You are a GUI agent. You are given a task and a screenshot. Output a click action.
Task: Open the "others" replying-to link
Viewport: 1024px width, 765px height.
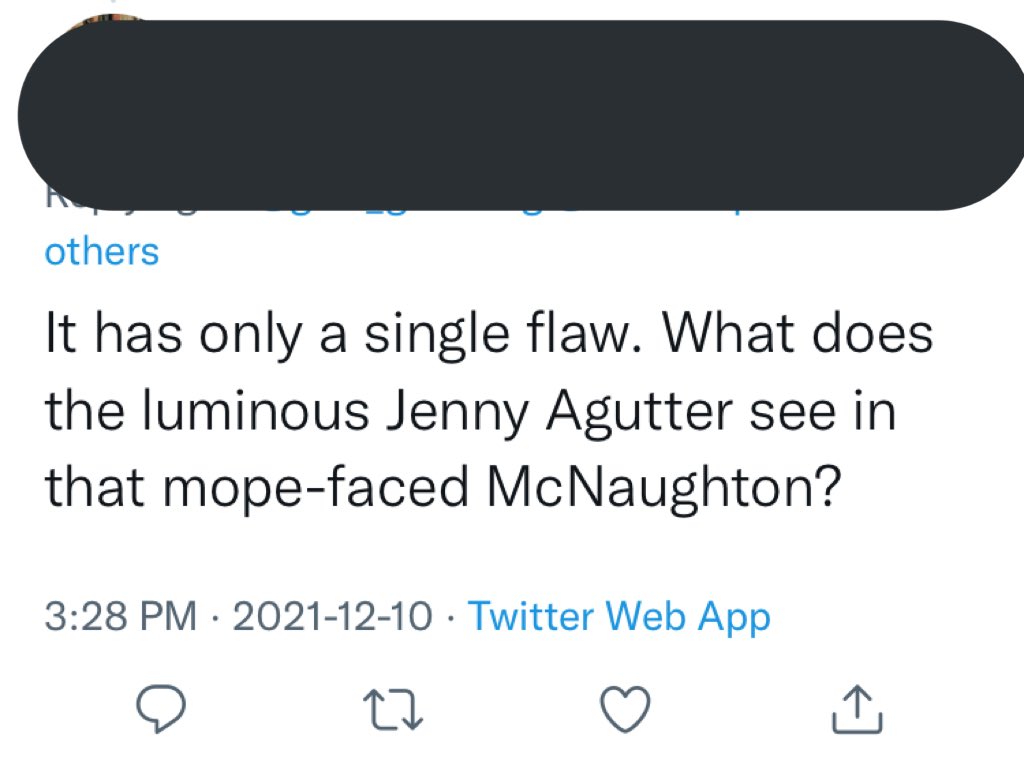101,251
